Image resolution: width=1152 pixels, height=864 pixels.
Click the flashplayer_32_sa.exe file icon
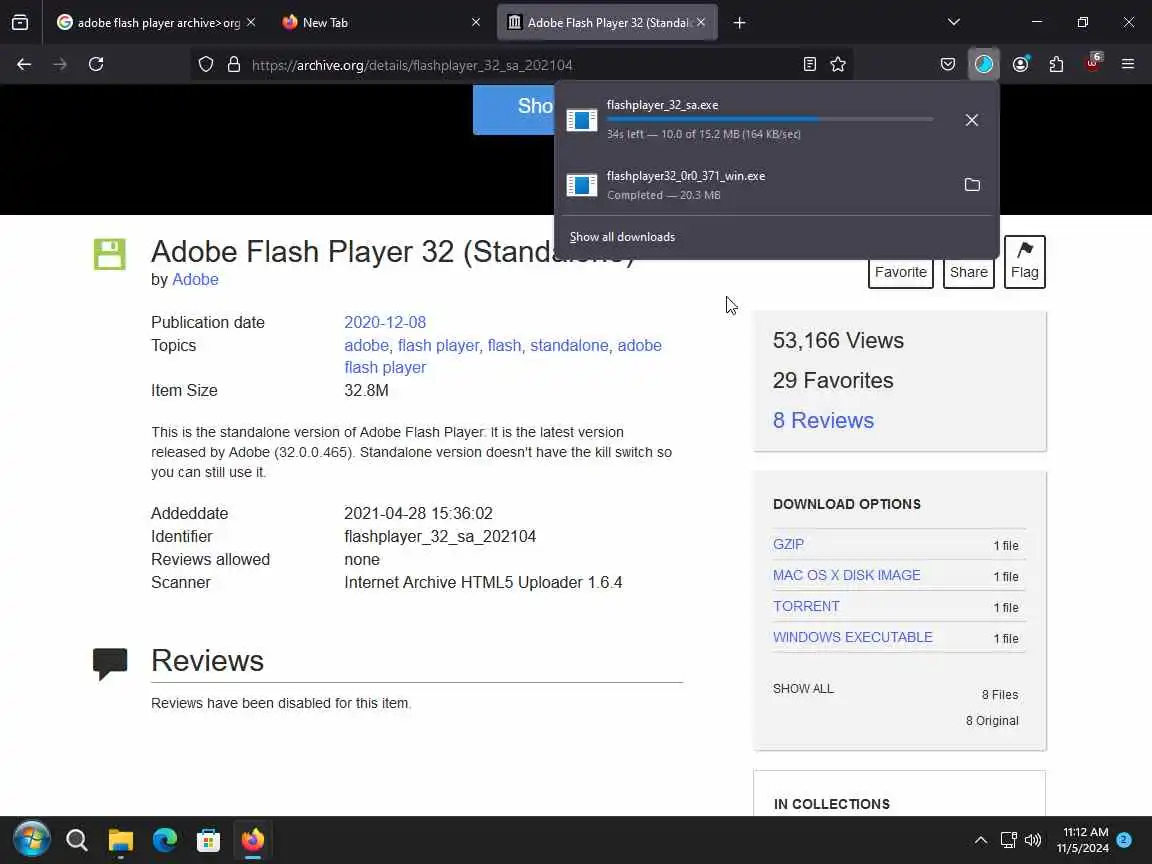tap(582, 120)
